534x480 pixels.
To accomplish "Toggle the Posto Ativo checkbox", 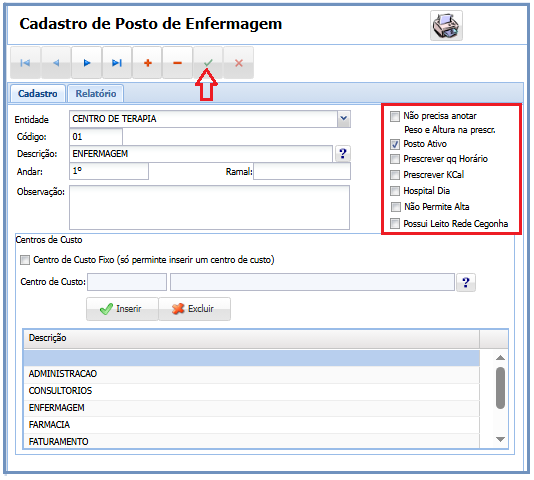I will (x=395, y=144).
